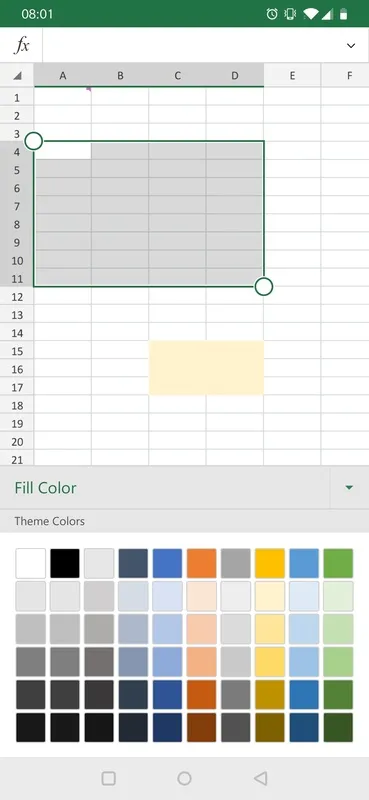The image size is (369, 800).
Task: Click the formula bar input field
Action: [191, 45]
